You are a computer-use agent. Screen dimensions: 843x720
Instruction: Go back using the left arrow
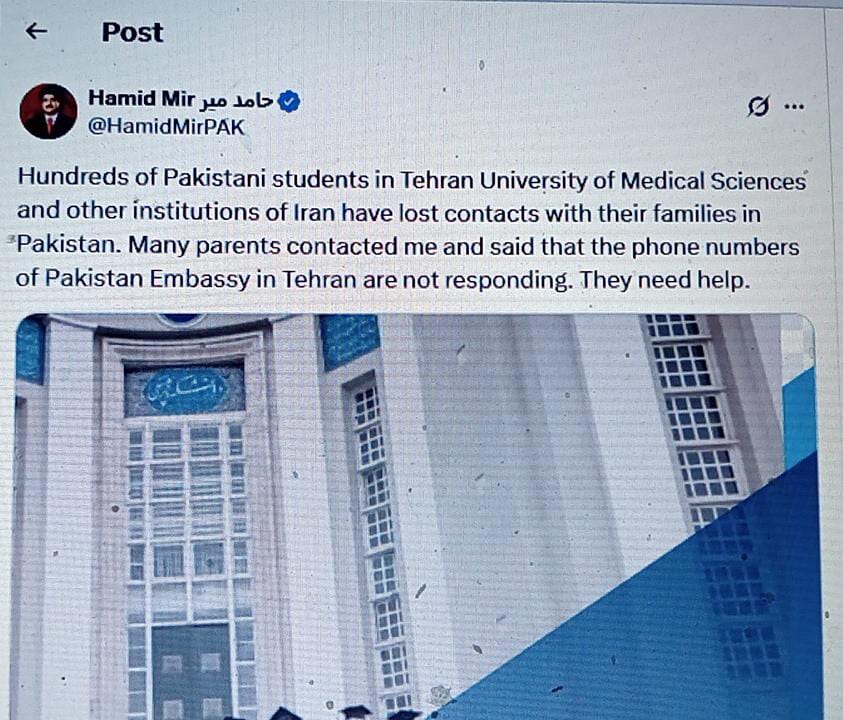37,31
